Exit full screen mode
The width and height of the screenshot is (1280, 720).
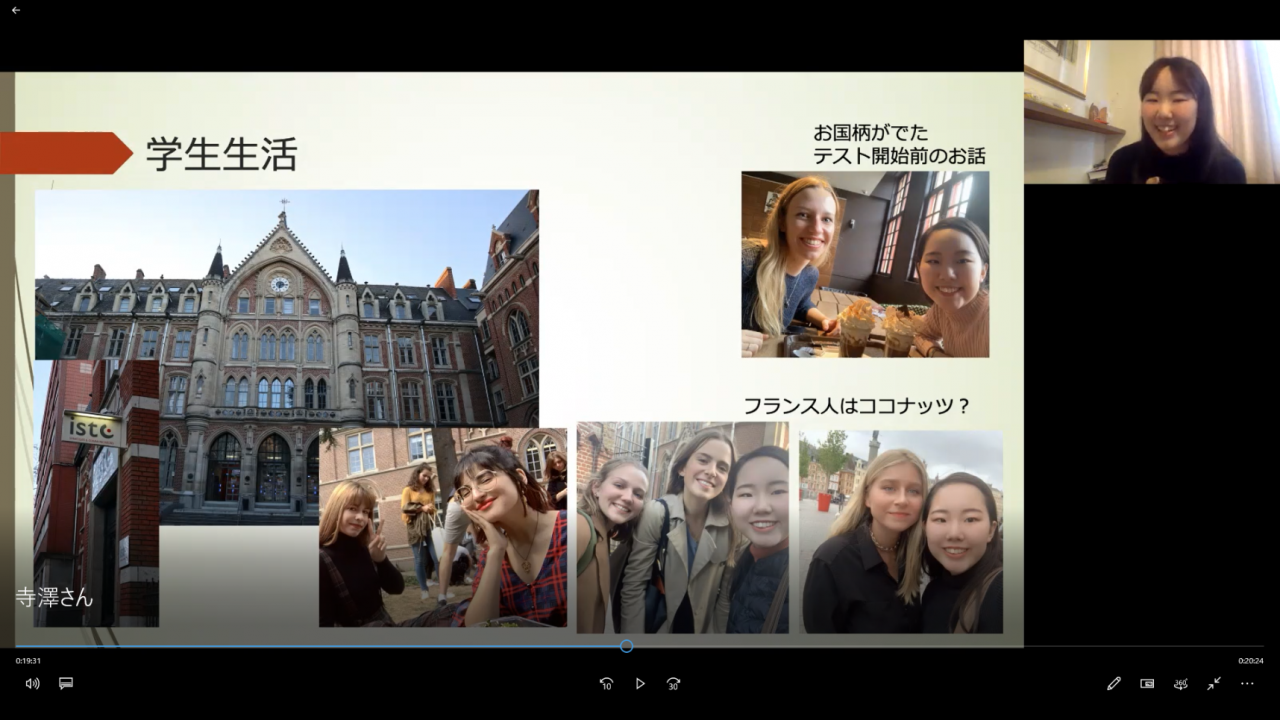coord(1213,683)
